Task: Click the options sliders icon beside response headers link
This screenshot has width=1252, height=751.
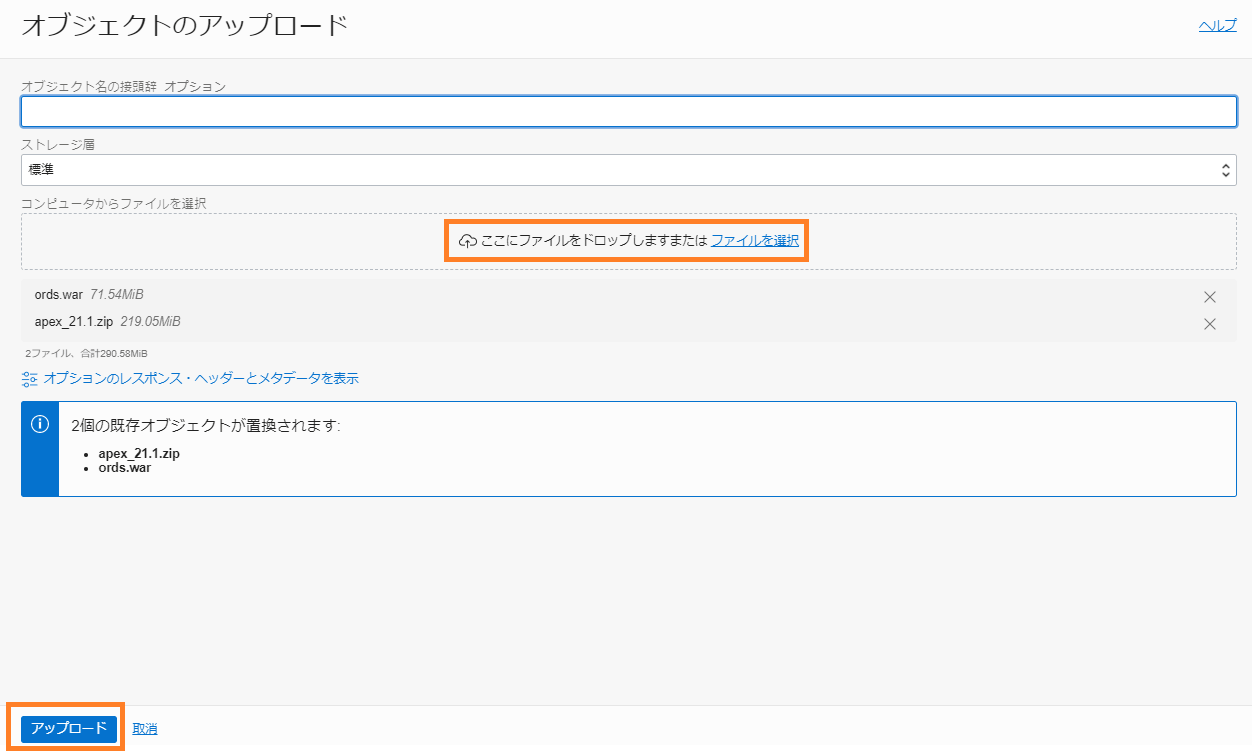Action: click(30, 379)
